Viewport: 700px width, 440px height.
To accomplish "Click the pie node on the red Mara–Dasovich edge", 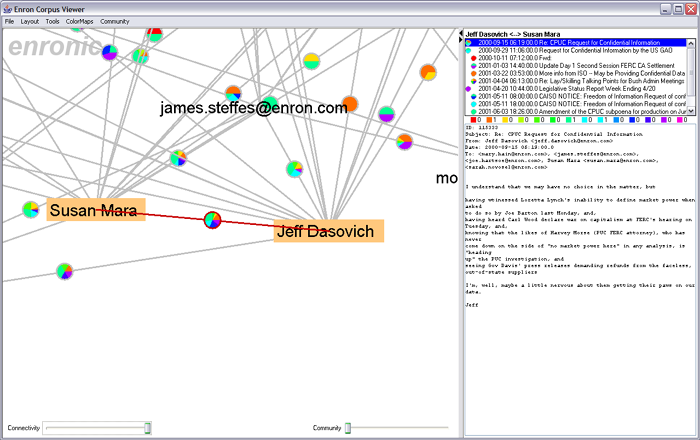I will 212,220.
